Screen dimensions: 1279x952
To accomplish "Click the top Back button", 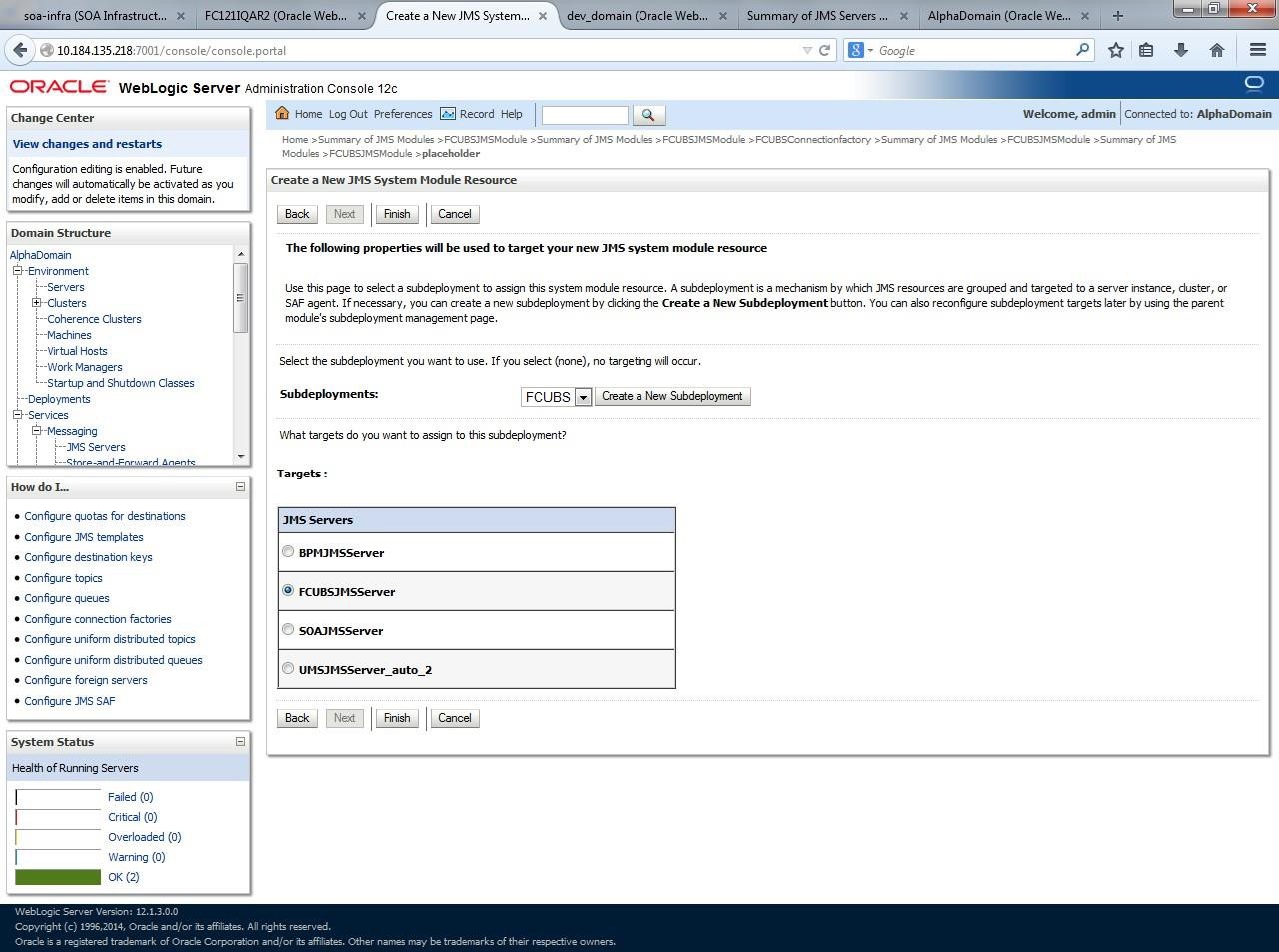I will click(297, 214).
